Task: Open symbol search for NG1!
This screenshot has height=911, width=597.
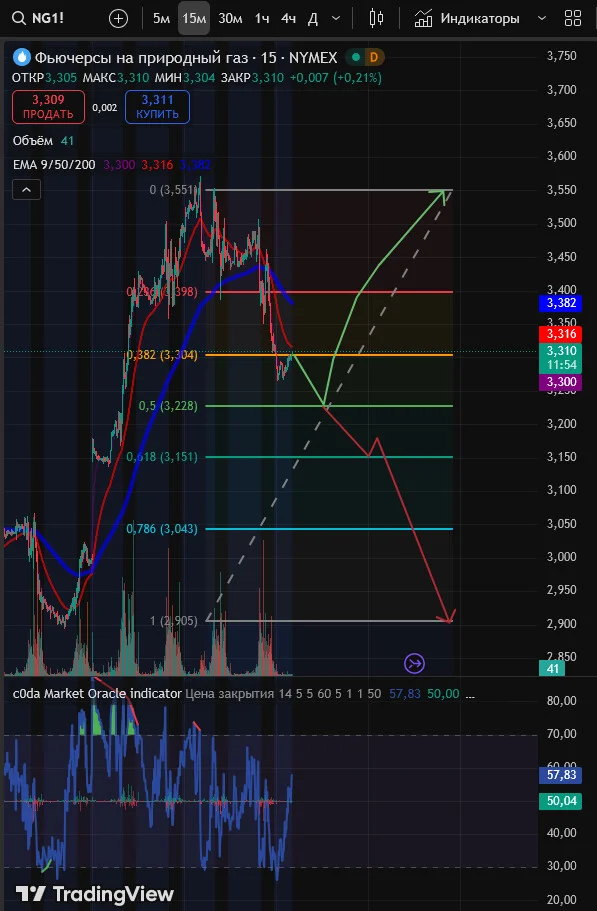Action: pos(38,19)
